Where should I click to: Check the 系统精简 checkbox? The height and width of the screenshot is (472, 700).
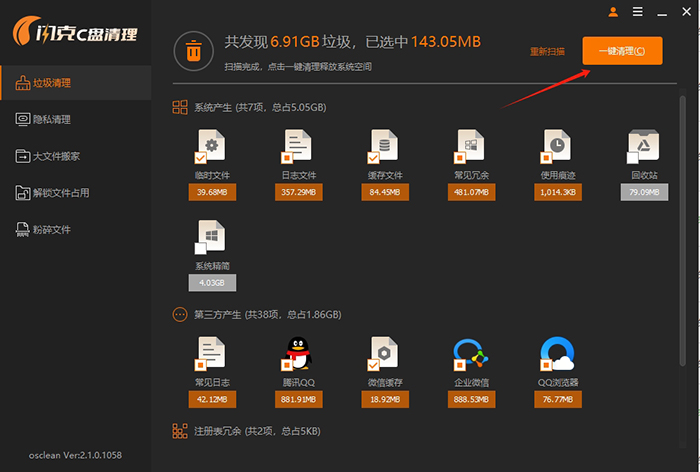pyautogui.click(x=200, y=248)
